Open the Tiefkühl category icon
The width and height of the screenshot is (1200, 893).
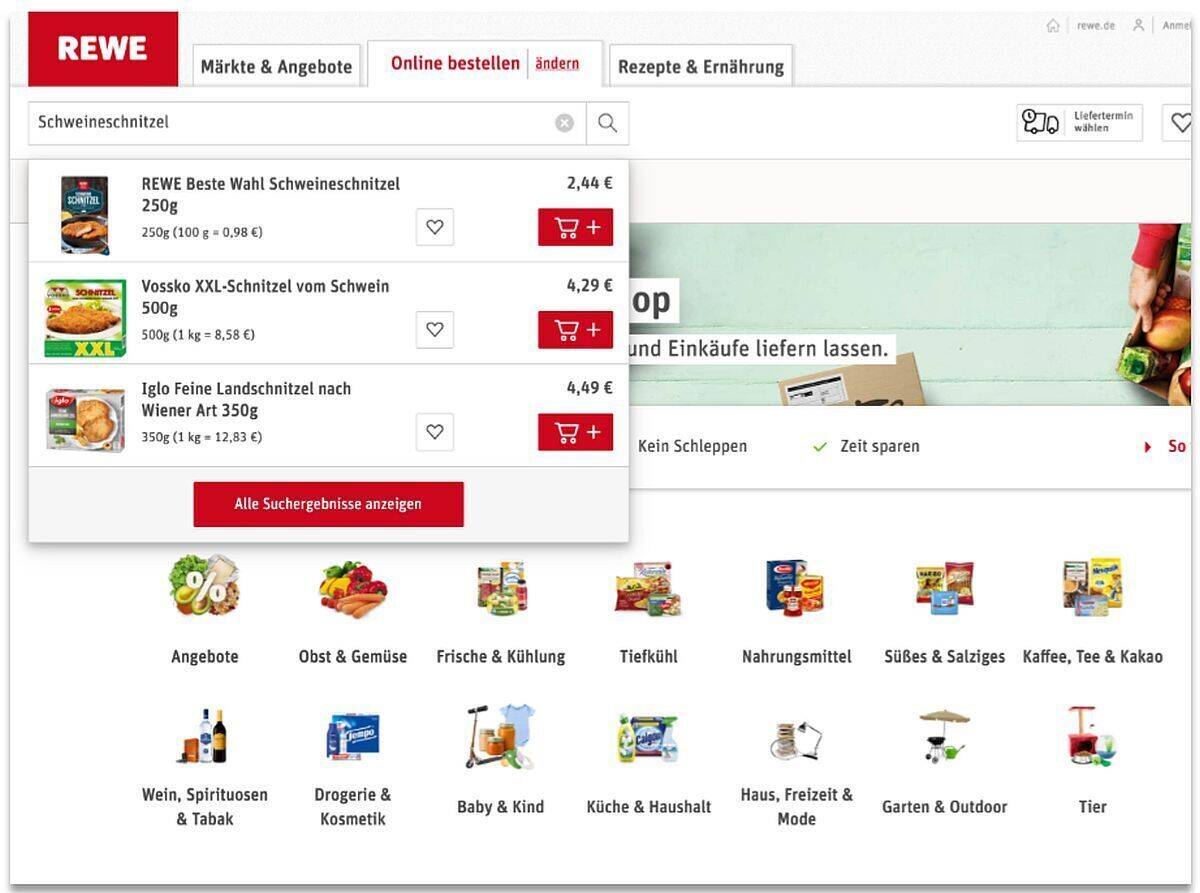point(648,588)
